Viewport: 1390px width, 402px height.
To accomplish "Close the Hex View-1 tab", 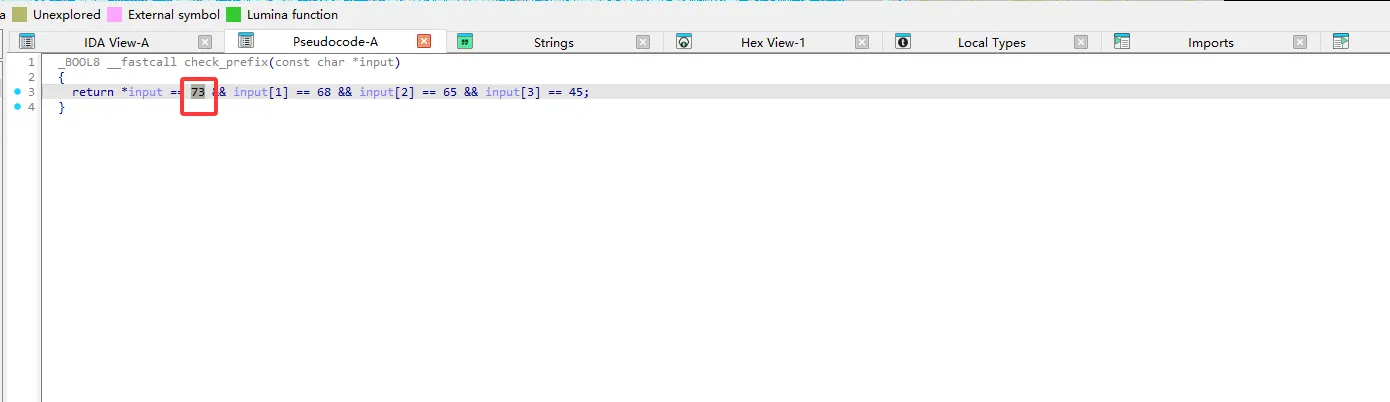I will point(862,42).
